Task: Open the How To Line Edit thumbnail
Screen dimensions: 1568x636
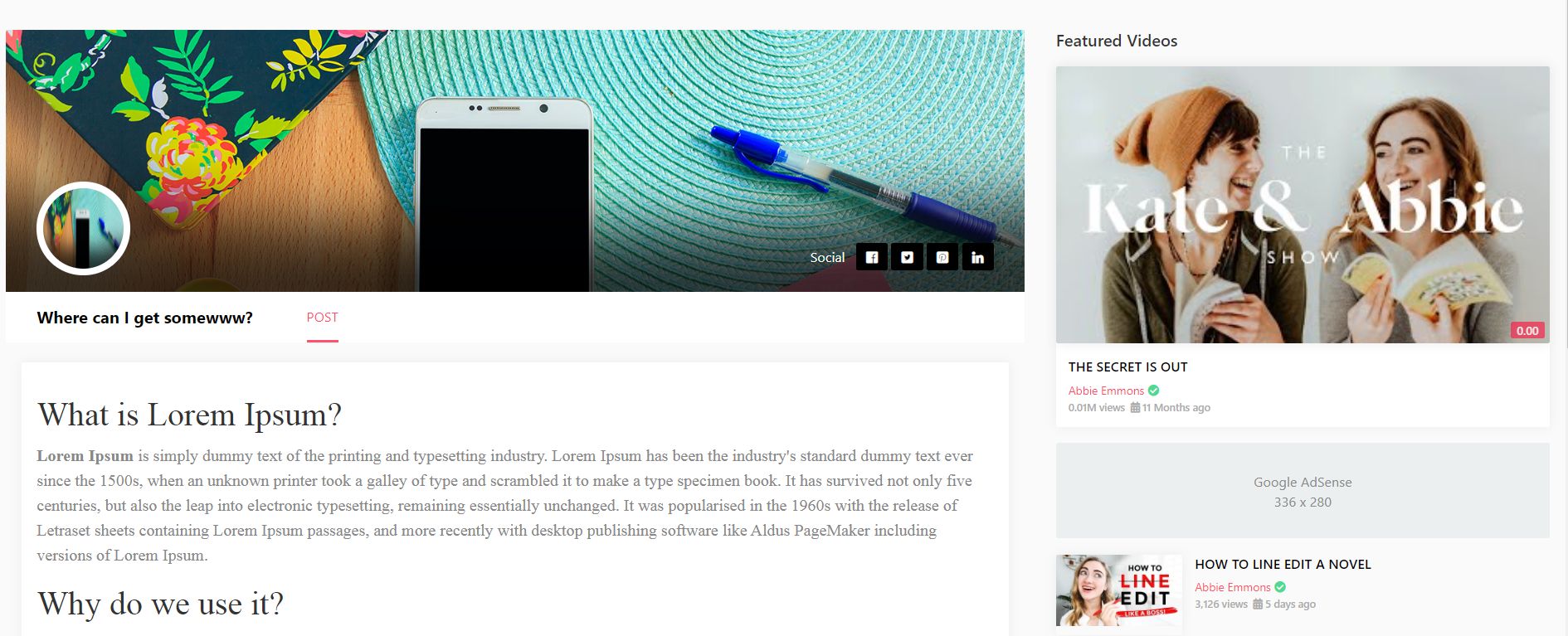Action: point(1119,590)
